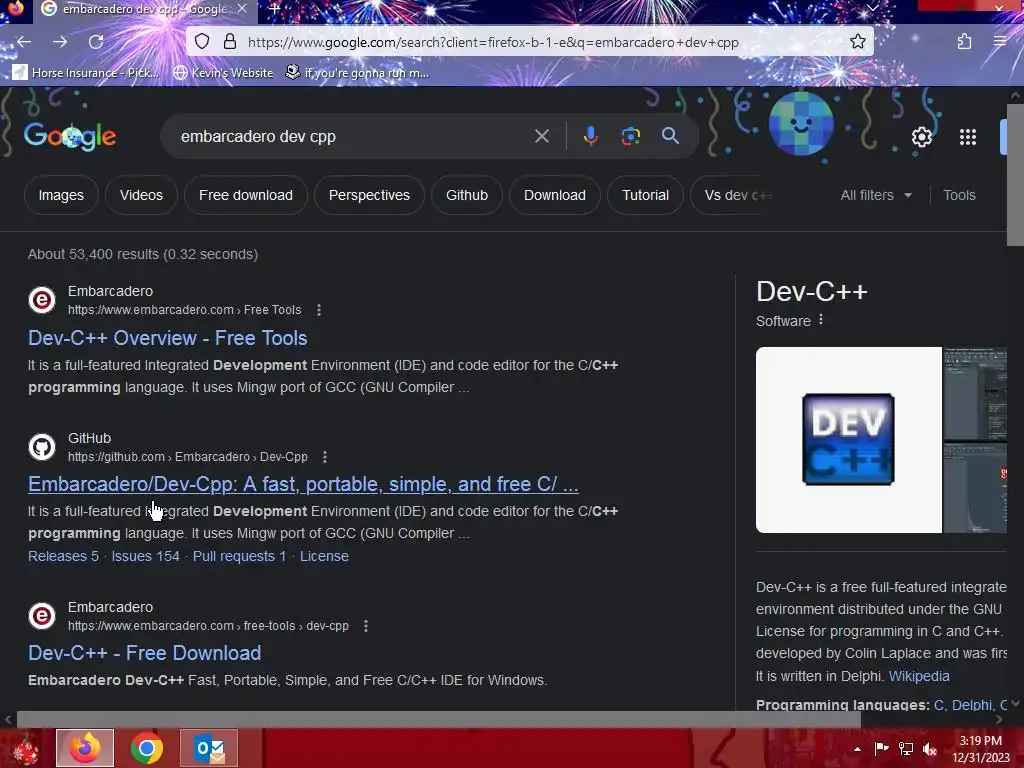Submit search with the magnifier icon
The image size is (1024, 768).
coord(670,136)
